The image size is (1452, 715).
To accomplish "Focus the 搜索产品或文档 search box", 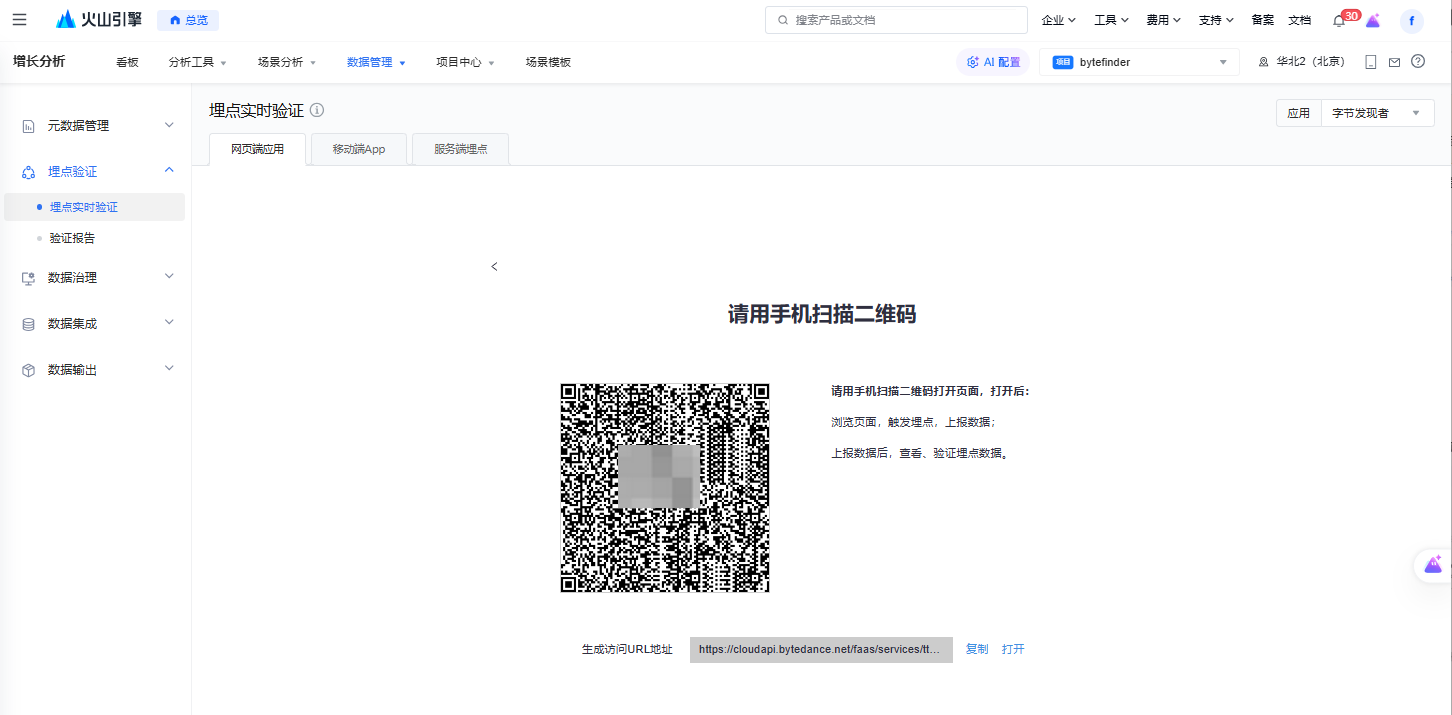I will point(896,20).
